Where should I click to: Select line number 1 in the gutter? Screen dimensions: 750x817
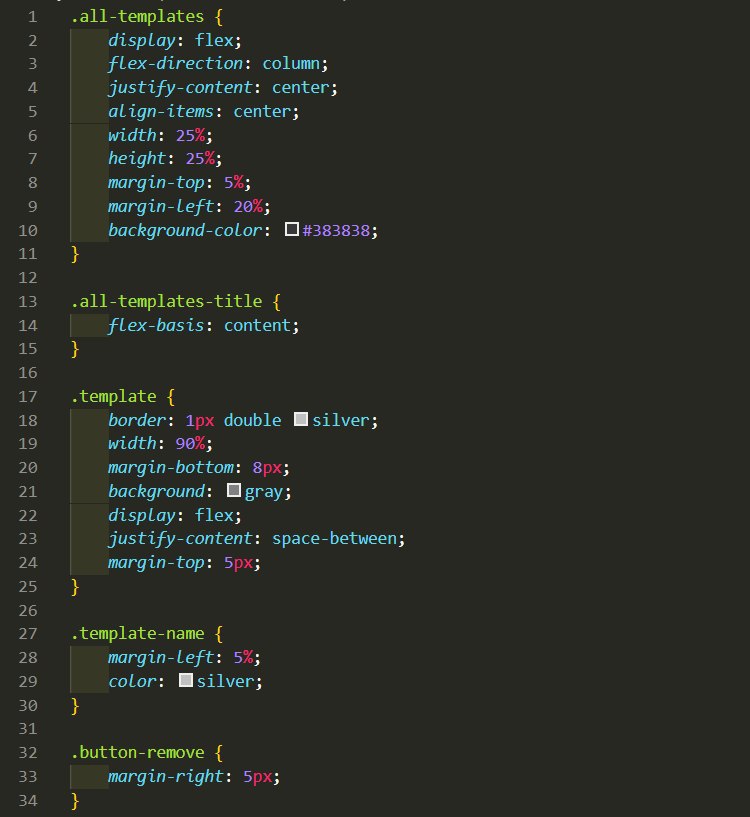[x=32, y=17]
